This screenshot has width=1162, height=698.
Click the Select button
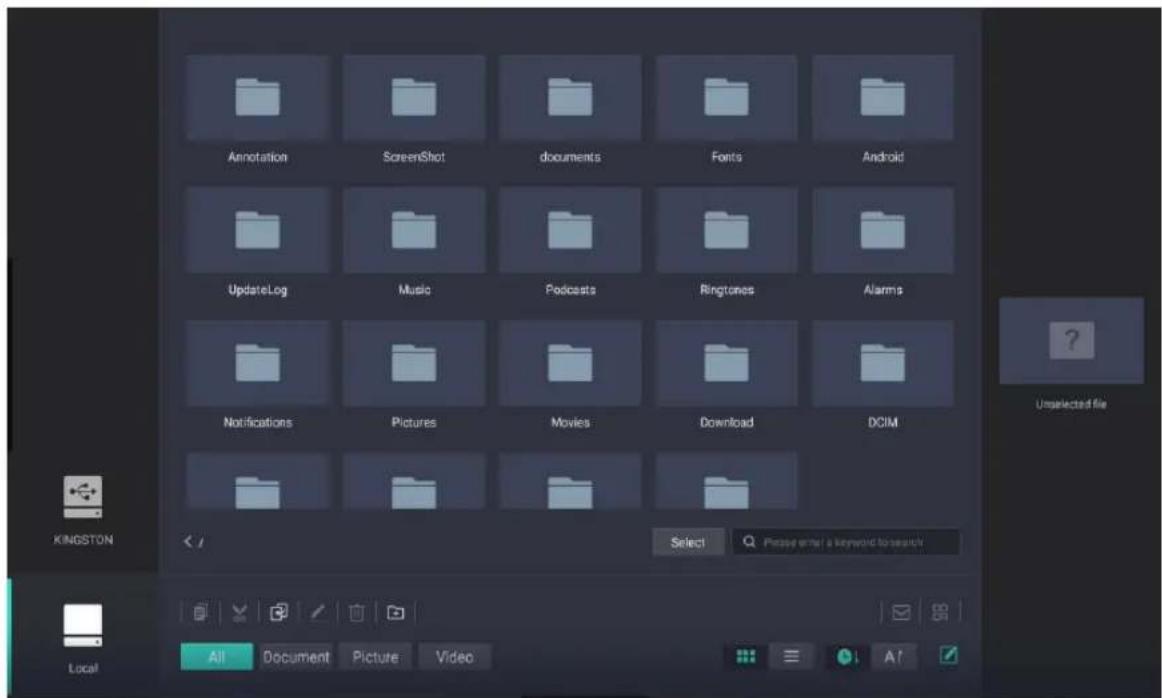click(x=688, y=542)
